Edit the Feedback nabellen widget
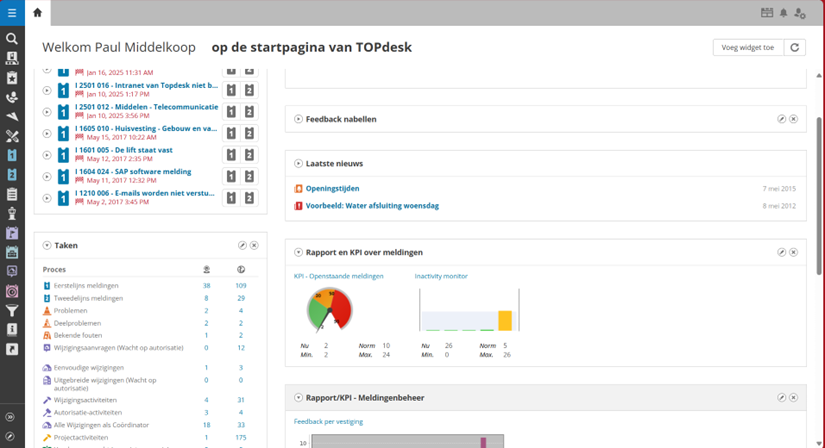Image resolution: width=825 pixels, height=448 pixels. coord(782,119)
